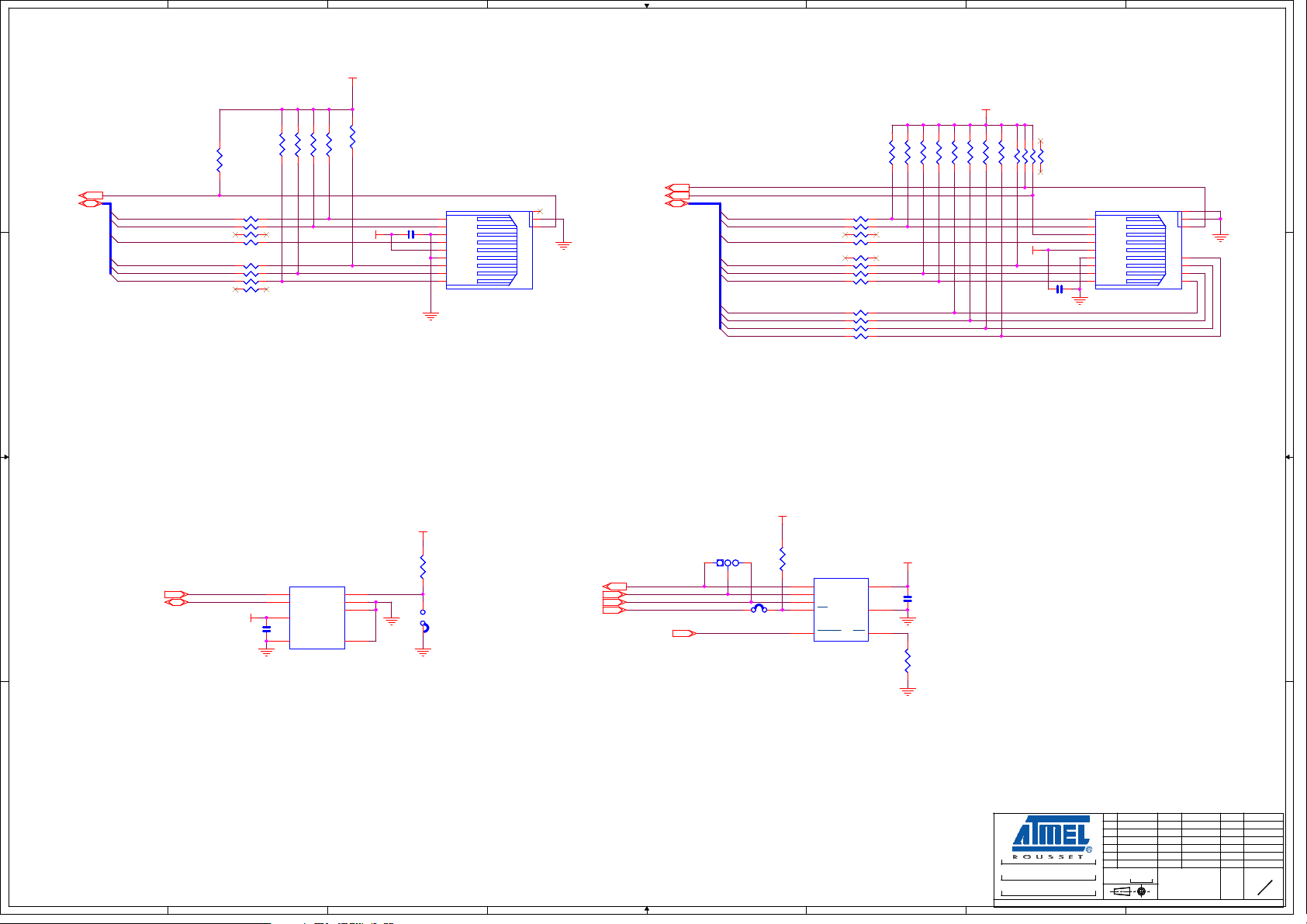Select thick blue bus in top-right circuit
The width and height of the screenshot is (1307, 924).
coord(720,266)
